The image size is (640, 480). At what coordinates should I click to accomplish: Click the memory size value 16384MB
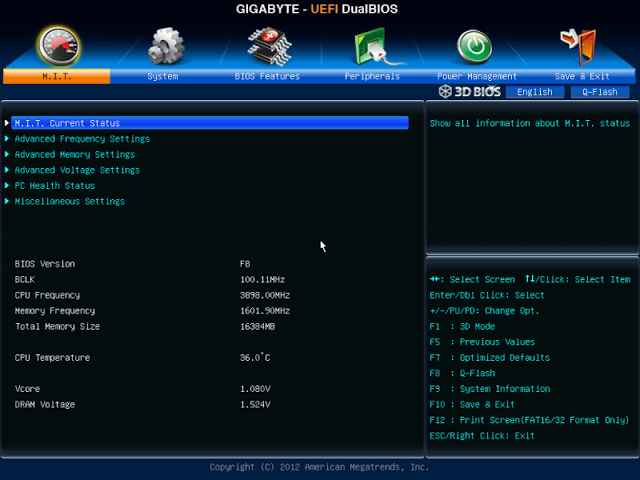click(x=258, y=327)
